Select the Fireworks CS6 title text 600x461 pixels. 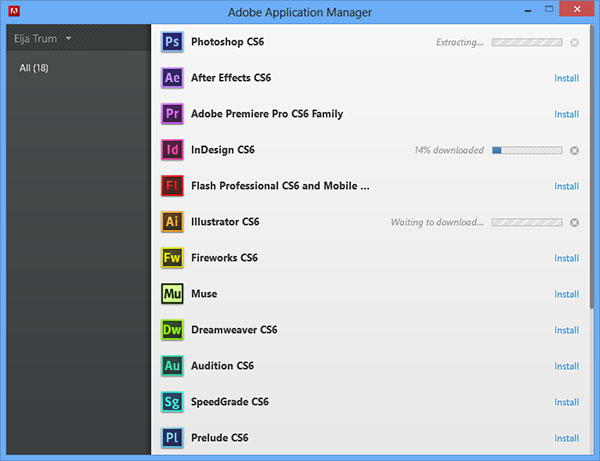(x=225, y=257)
